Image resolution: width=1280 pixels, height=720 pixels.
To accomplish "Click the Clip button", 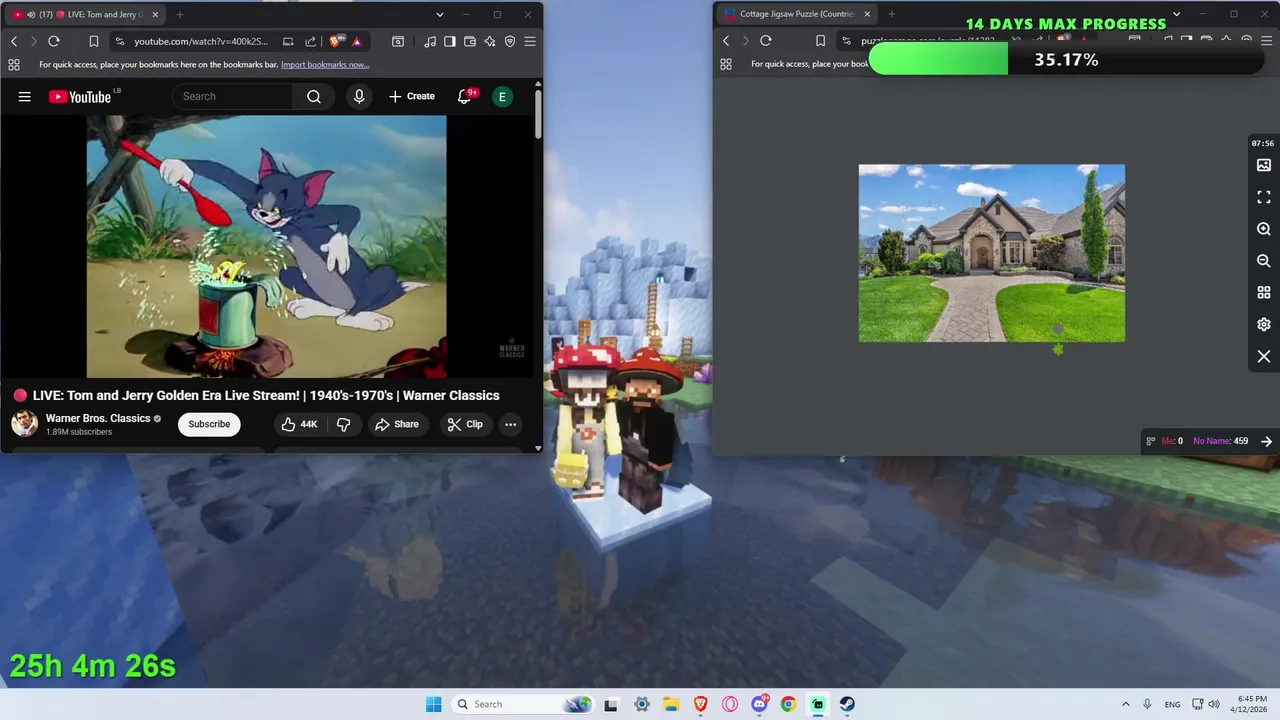I will pos(465,424).
